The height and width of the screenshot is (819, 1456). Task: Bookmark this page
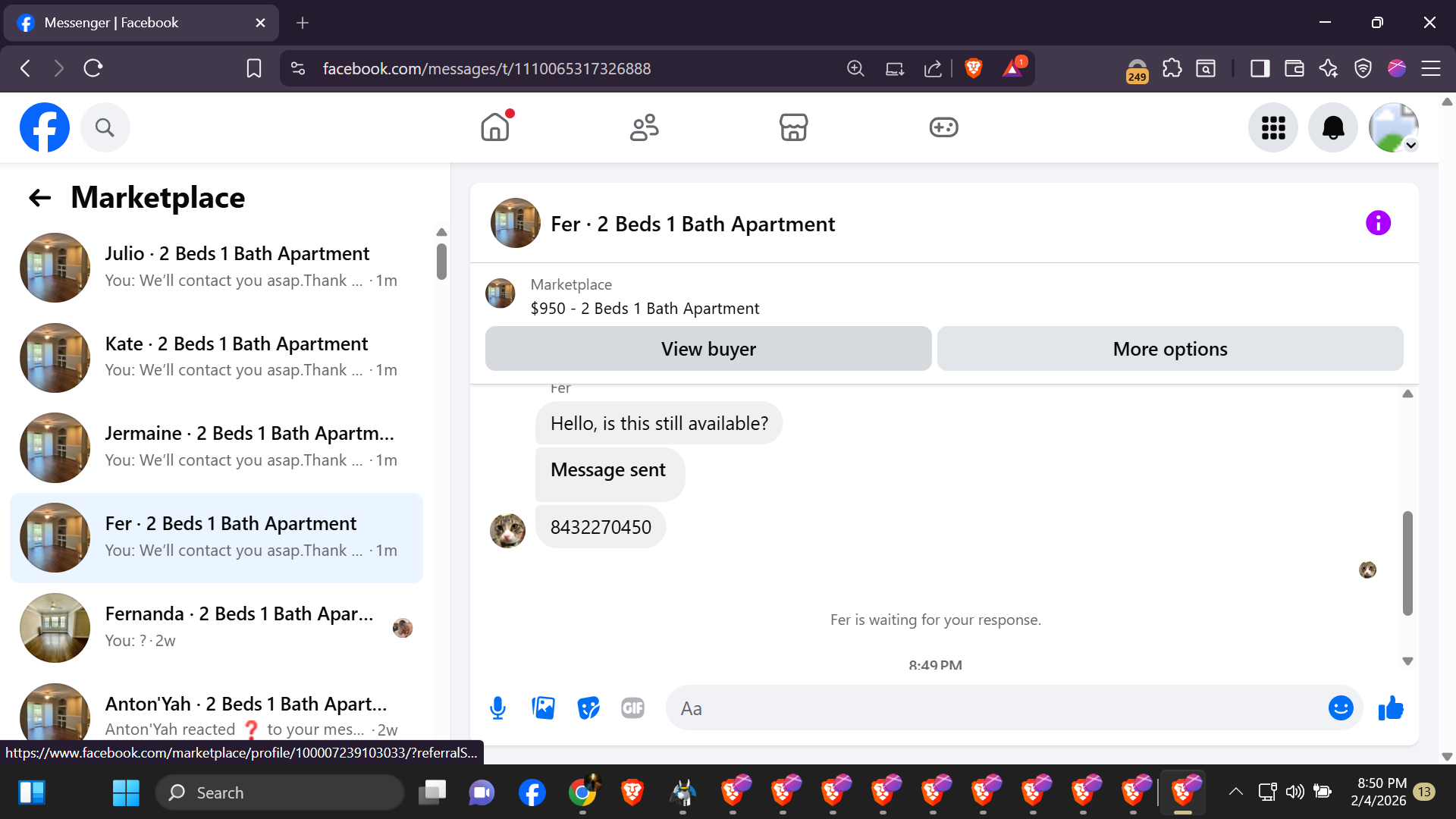coord(254,68)
